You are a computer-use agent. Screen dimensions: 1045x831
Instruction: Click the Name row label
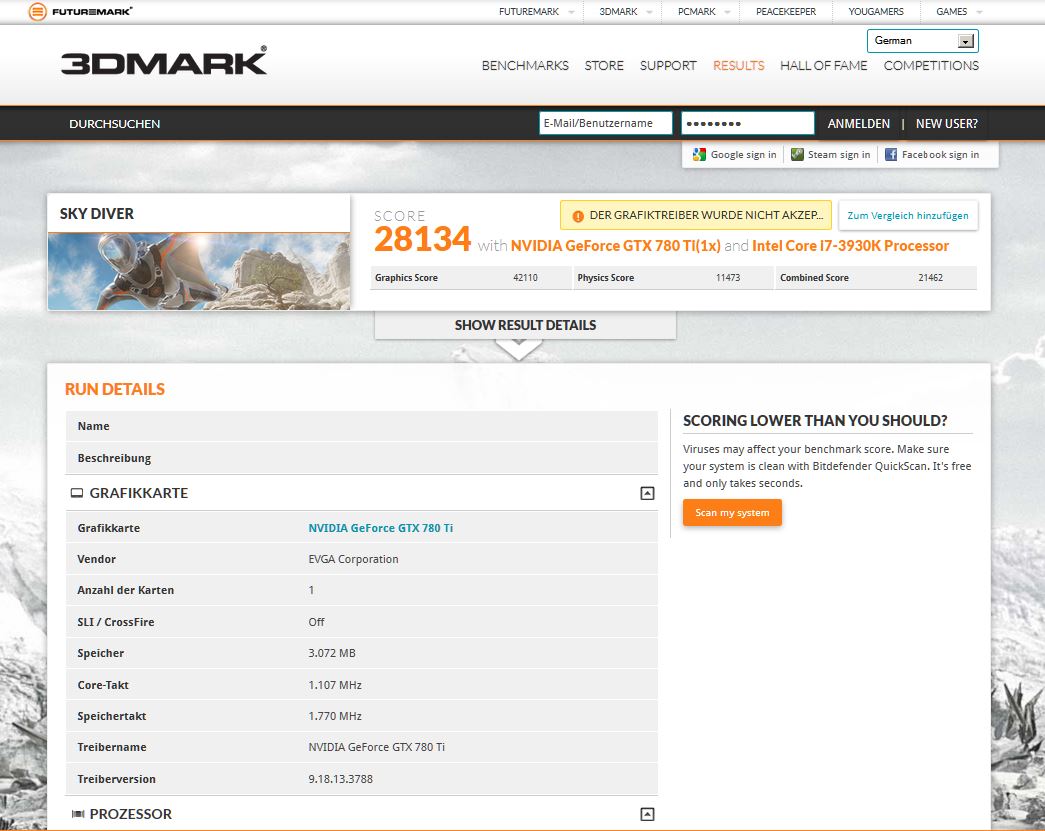click(93, 426)
